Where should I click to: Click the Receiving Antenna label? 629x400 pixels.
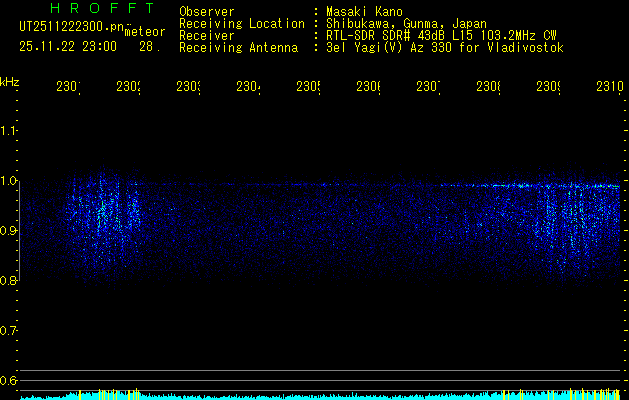pyautogui.click(x=238, y=48)
